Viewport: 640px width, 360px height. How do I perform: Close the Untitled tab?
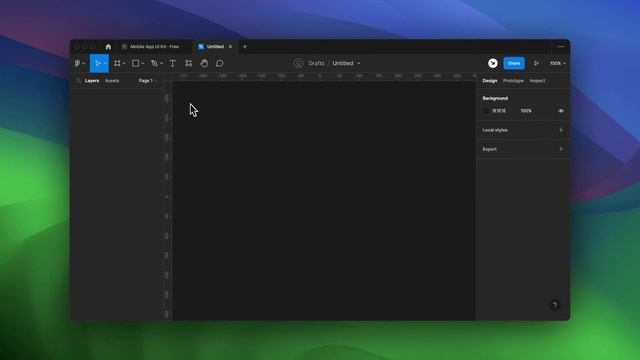point(230,47)
